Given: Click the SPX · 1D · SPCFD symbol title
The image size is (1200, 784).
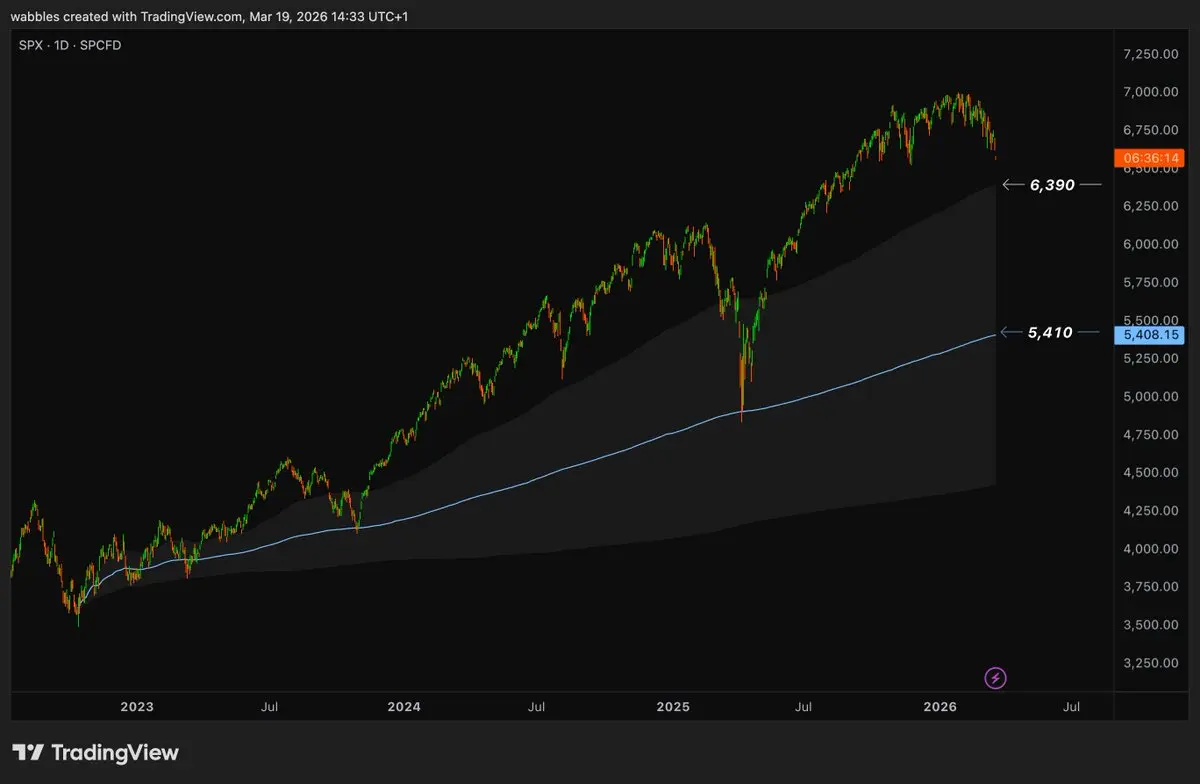Looking at the screenshot, I should click(x=70, y=46).
